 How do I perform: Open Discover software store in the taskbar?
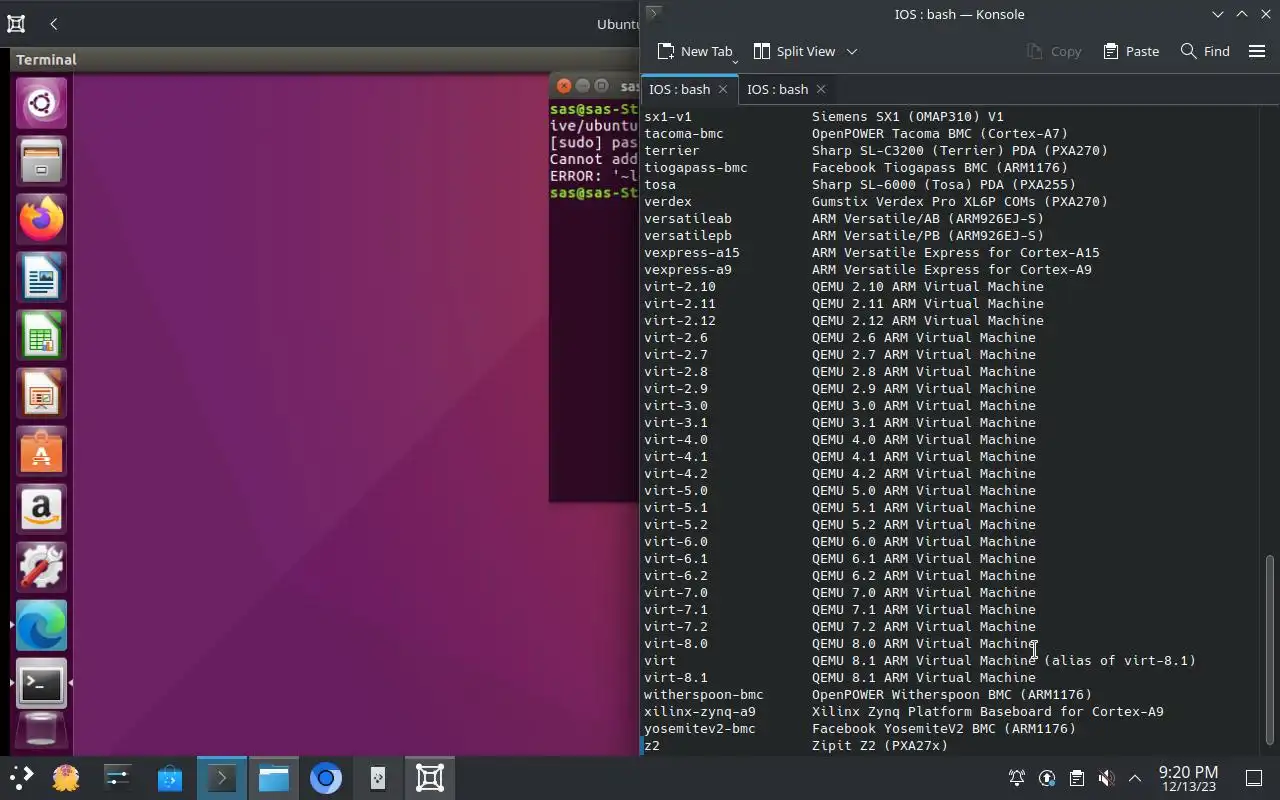click(x=170, y=778)
